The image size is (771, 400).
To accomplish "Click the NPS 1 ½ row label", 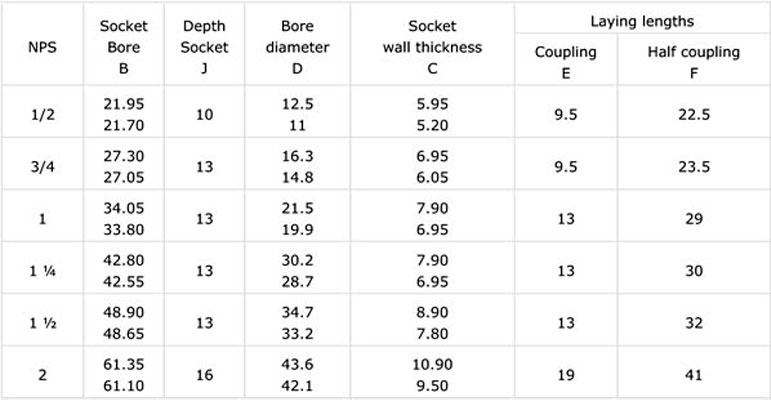I will click(x=42, y=323).
